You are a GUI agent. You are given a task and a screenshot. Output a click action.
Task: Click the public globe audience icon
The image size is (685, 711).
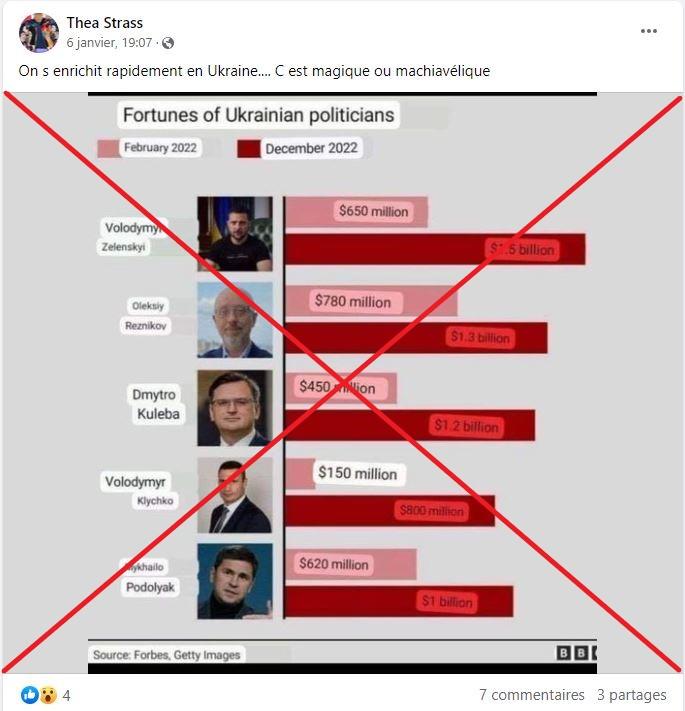click(x=168, y=43)
